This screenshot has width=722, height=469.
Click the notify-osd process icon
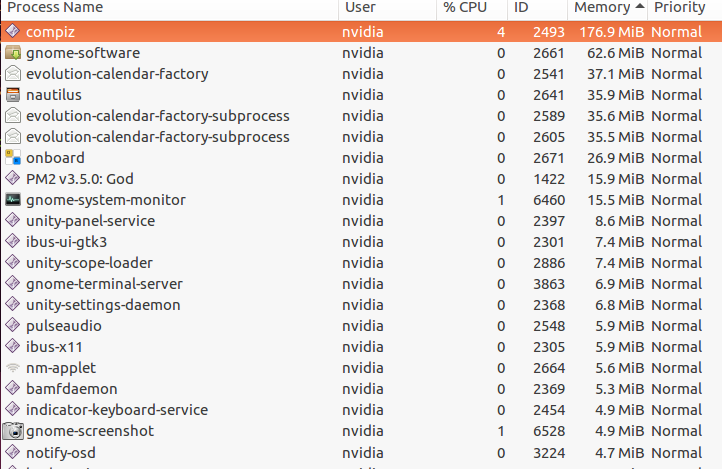pyautogui.click(x=13, y=452)
